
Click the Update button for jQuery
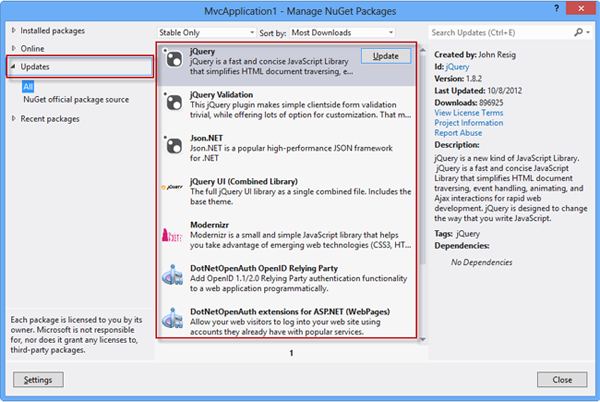386,56
